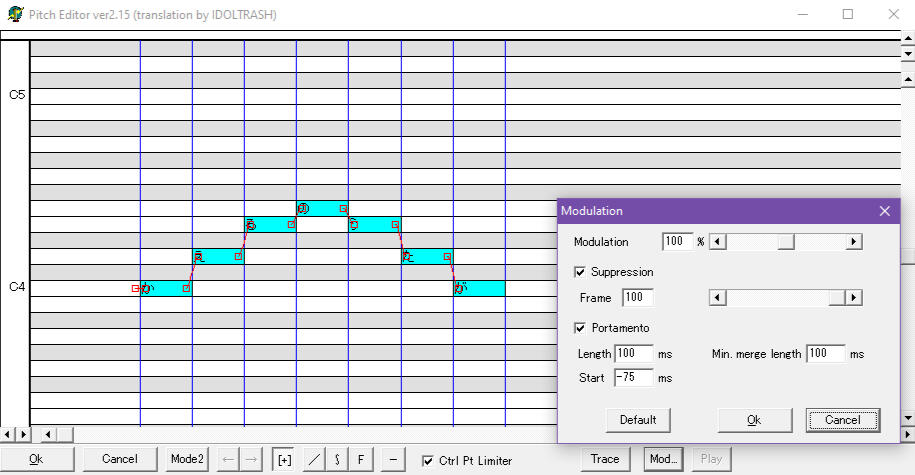Toggle the Ctrl Pt Limiter checkbox

pos(429,461)
